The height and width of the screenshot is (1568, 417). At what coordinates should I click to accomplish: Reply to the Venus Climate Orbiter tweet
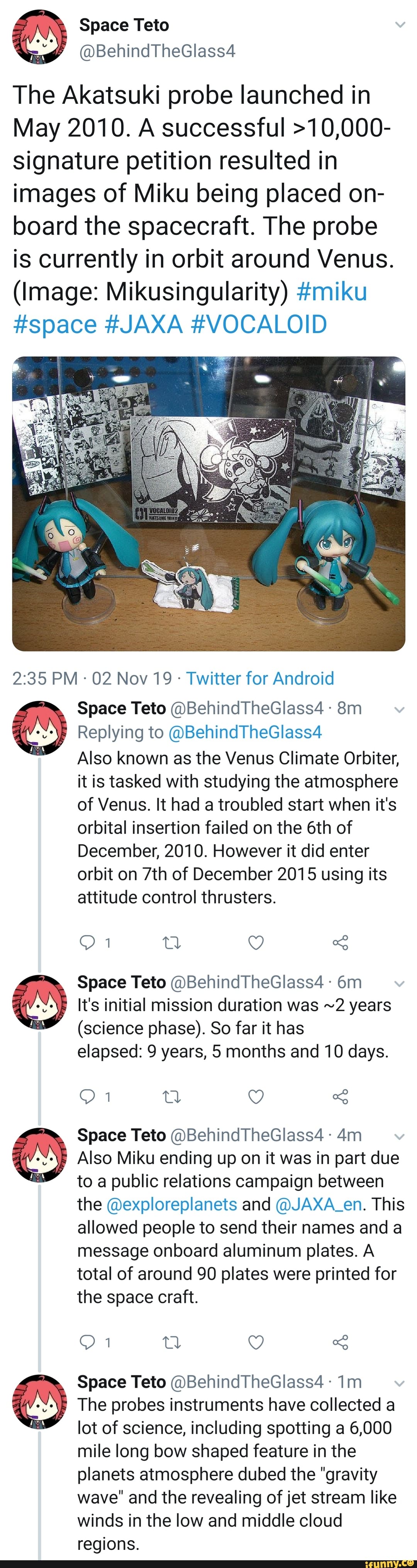88,942
